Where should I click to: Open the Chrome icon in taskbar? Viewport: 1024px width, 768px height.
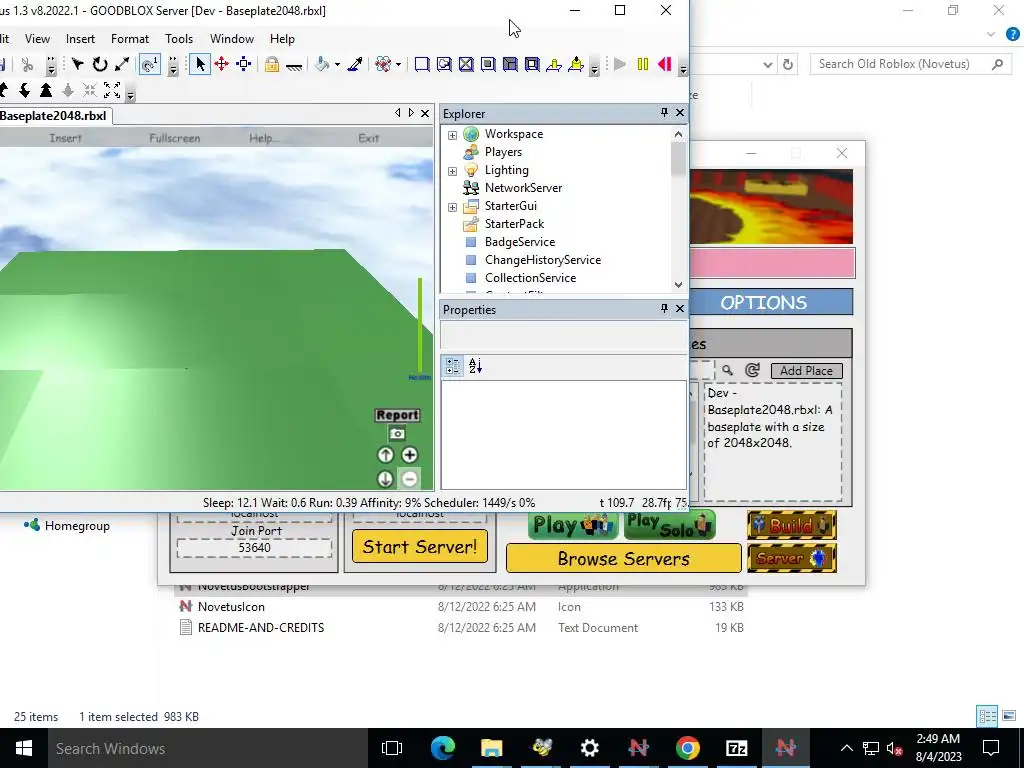[x=687, y=748]
